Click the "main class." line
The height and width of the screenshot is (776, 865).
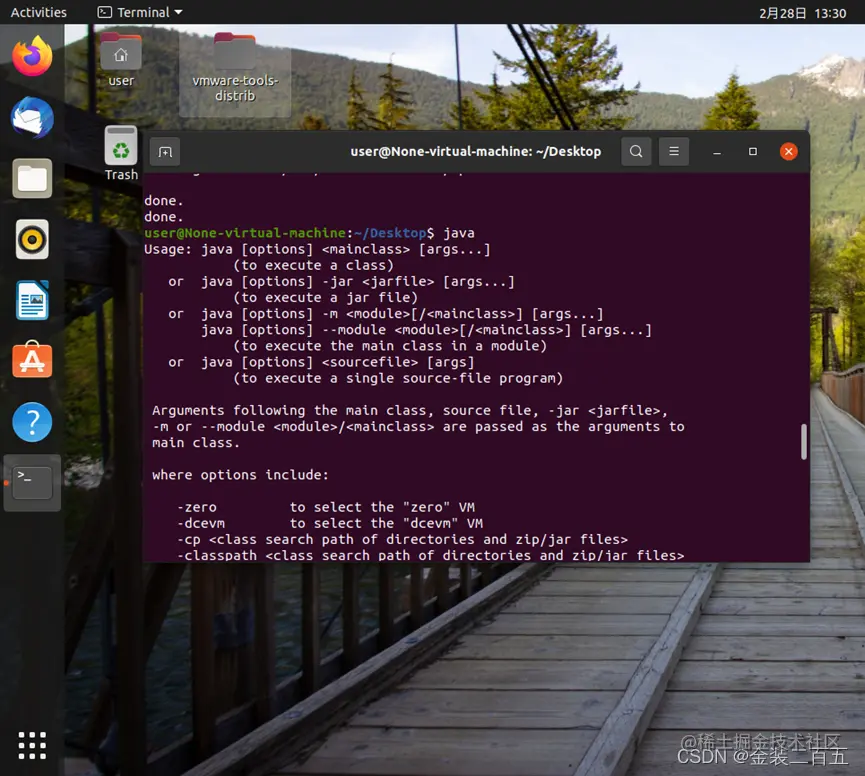[196, 442]
